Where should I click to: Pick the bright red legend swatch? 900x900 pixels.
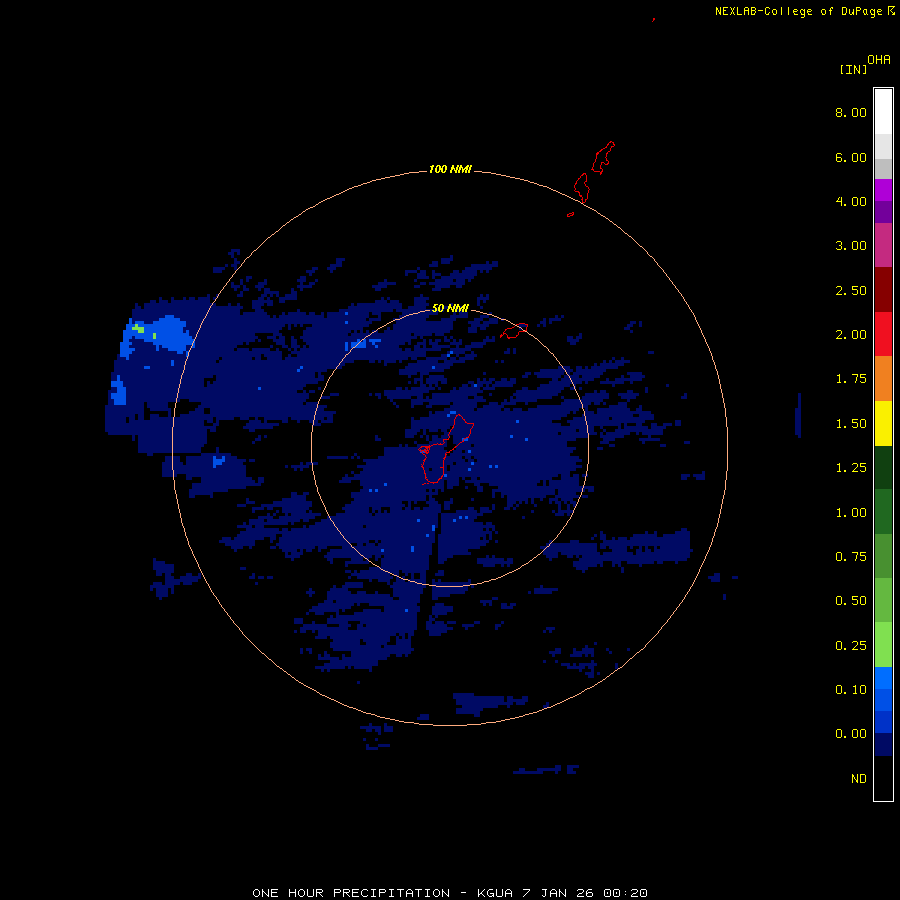(x=883, y=334)
